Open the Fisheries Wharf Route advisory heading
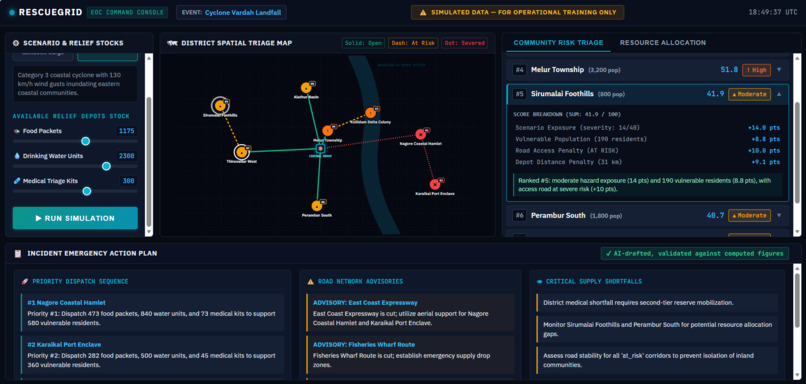This screenshot has height=384, width=806. click(363, 344)
